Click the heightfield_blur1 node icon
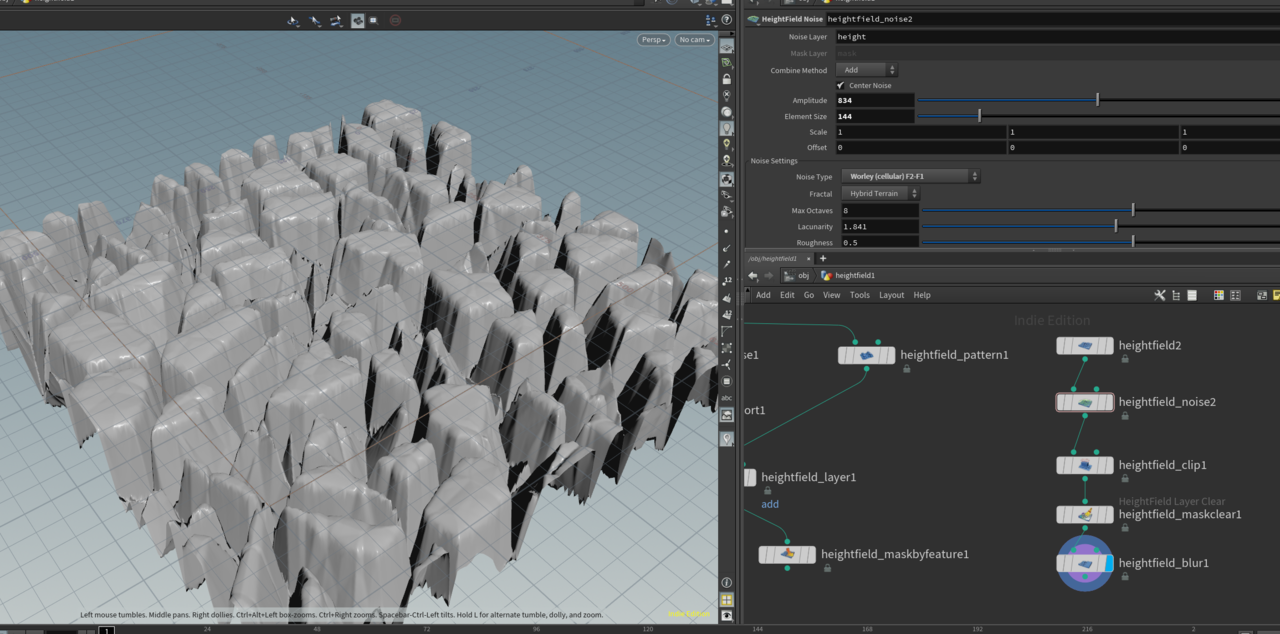The height and width of the screenshot is (634, 1280). pyautogui.click(x=1085, y=562)
